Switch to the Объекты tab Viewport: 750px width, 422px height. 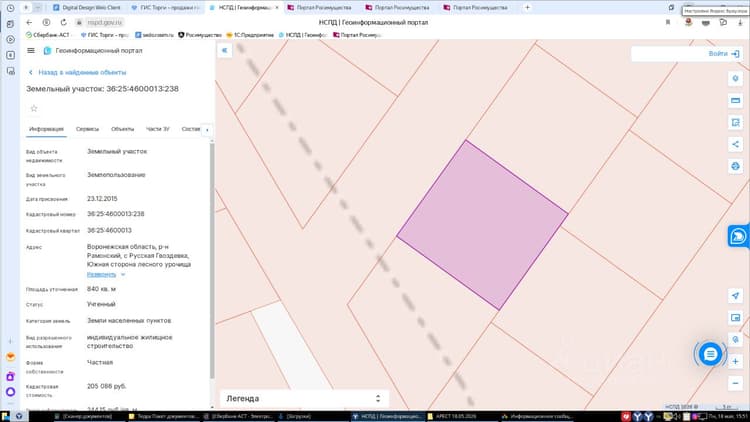pos(122,129)
